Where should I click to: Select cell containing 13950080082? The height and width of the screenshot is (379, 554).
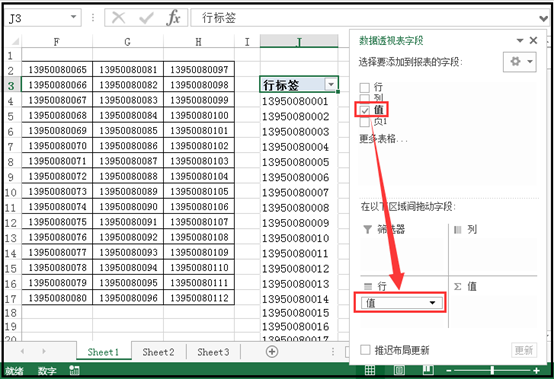(128, 85)
